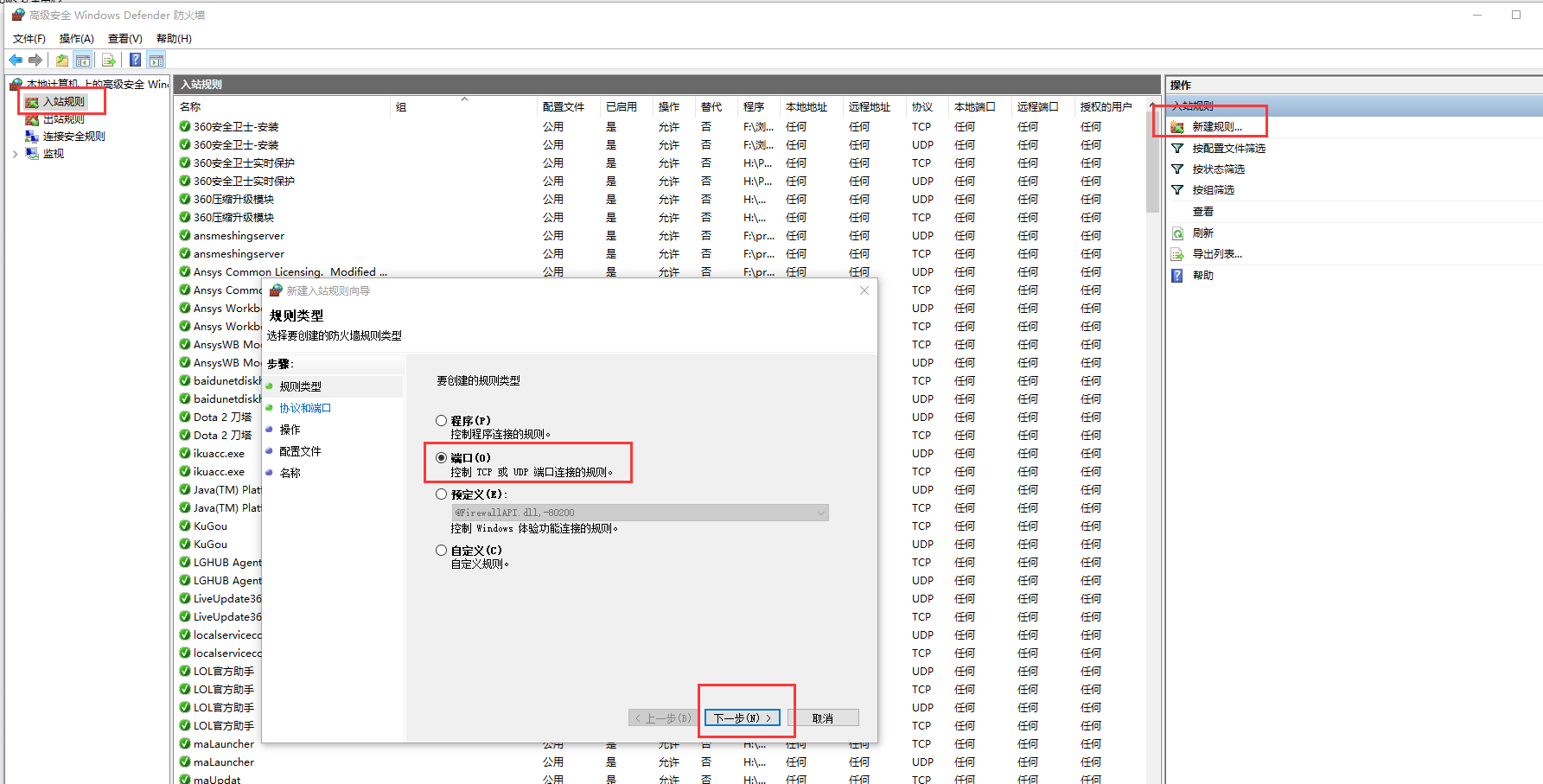Select Ansys Common Licensing, Modified rule
Viewport: 1543px width, 784px height.
pyautogui.click(x=661, y=272)
